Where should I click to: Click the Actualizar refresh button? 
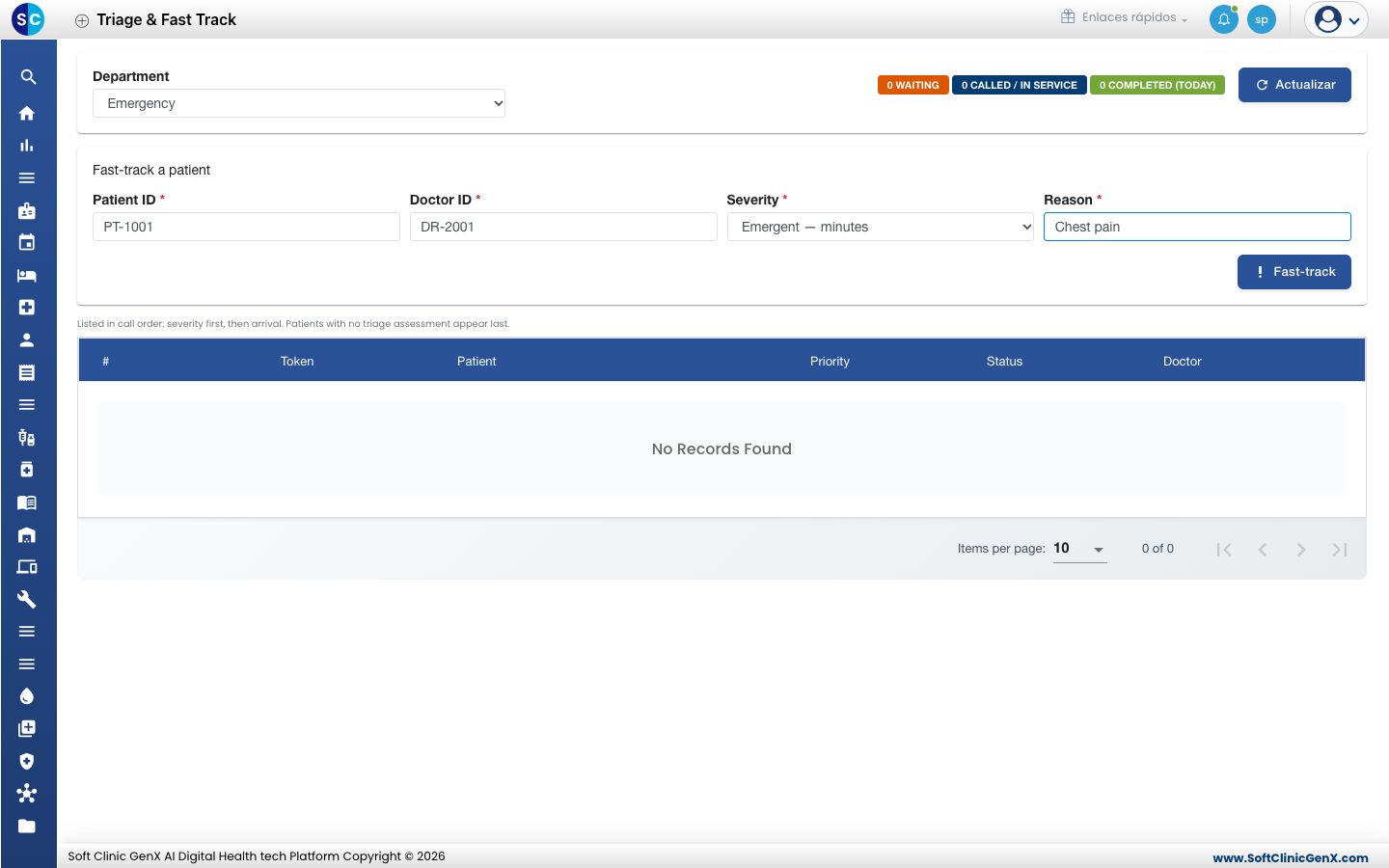[x=1294, y=85]
